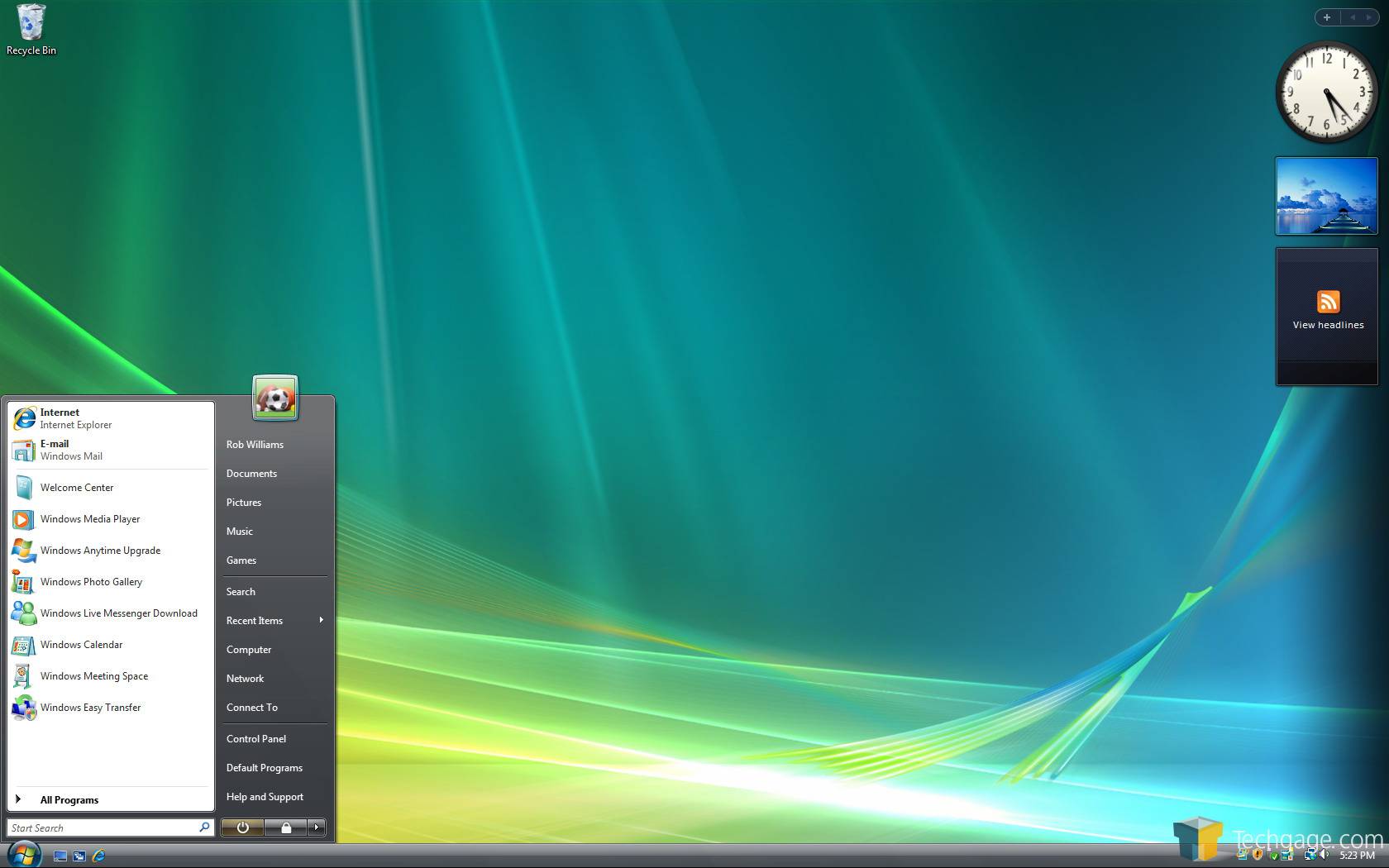Viewport: 1389px width, 868px height.
Task: Click the Start orb button
Action: 24,855
